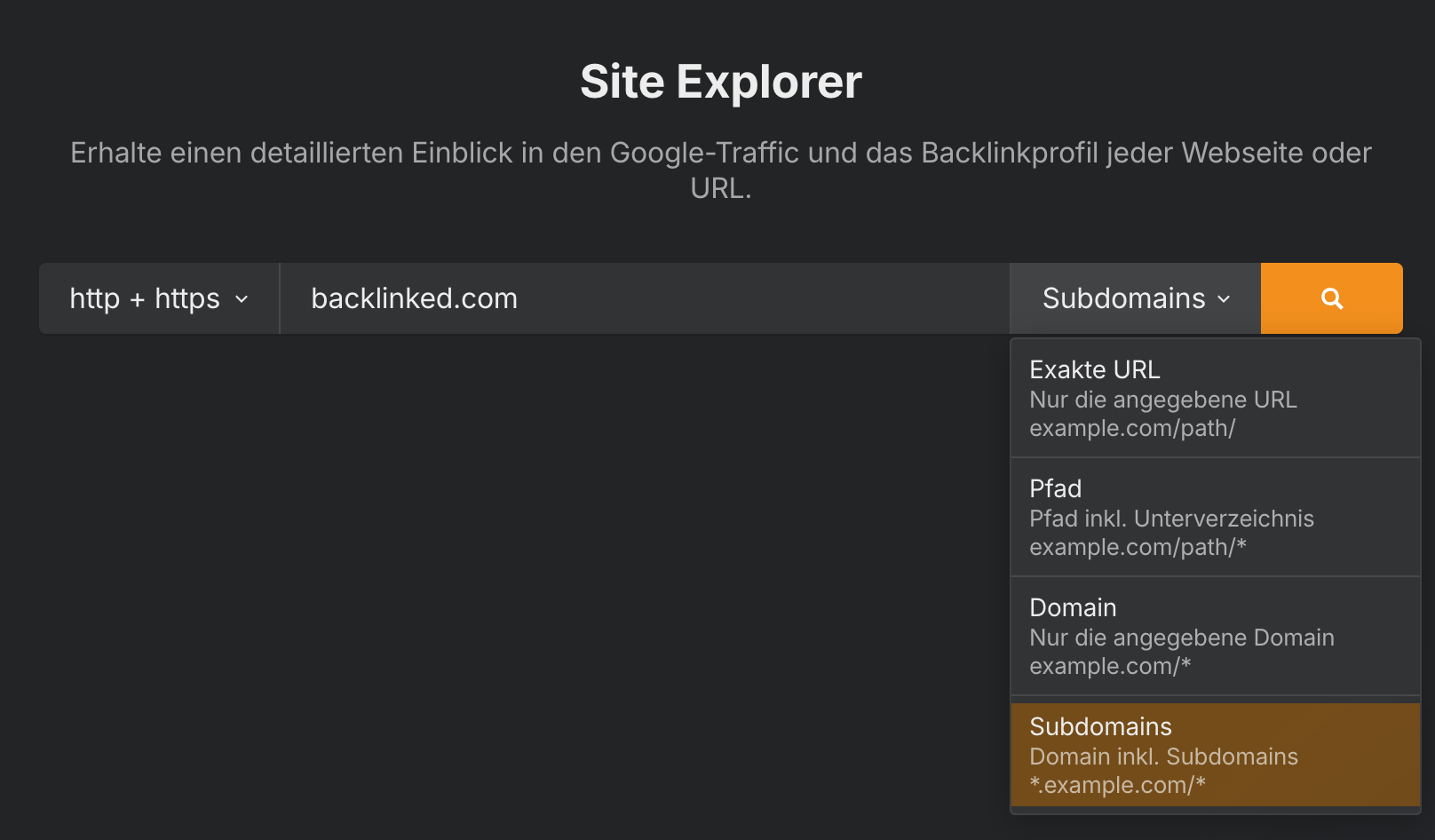This screenshot has height=840, width=1435.
Task: Click the chevron next to http + https
Action: 241,299
